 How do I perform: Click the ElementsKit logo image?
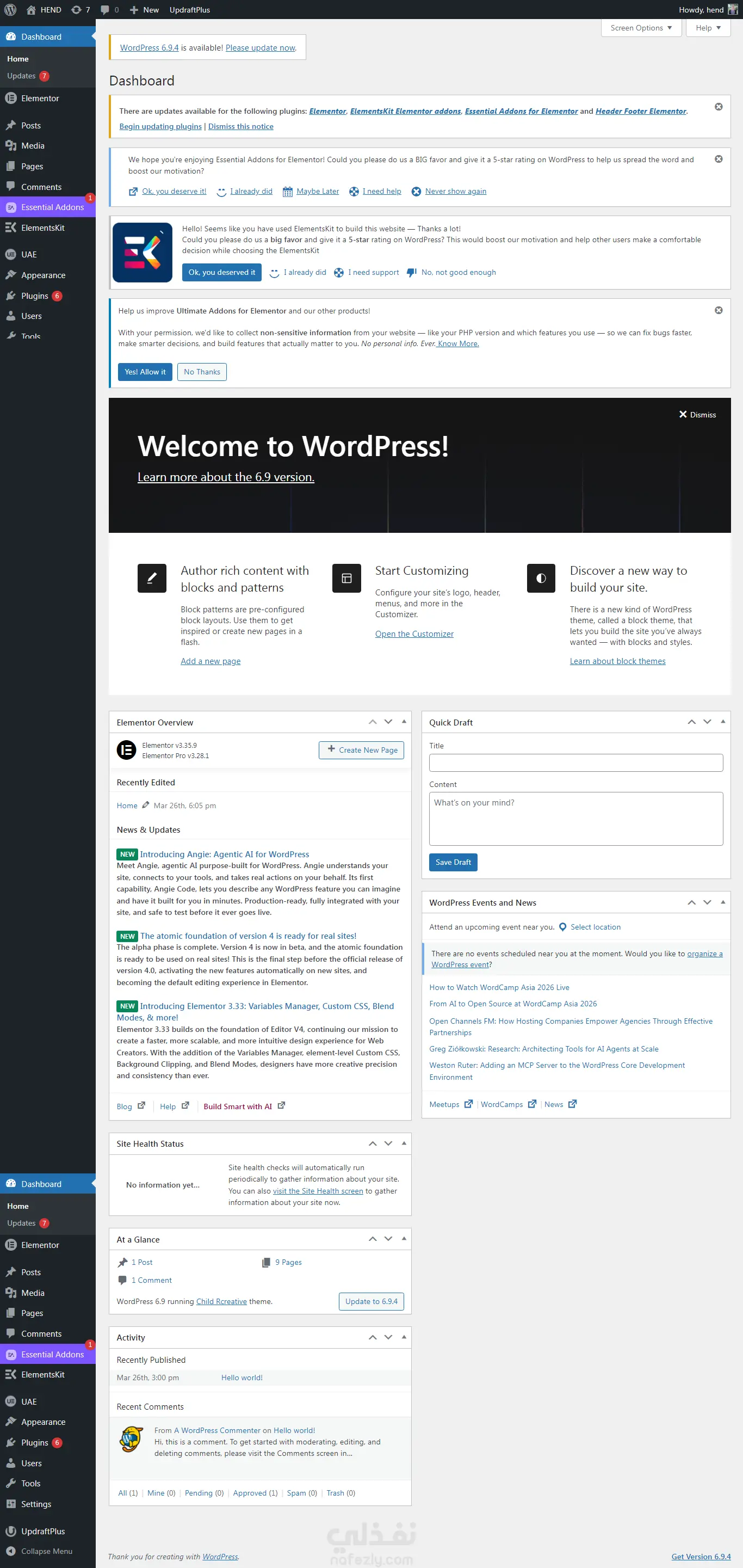pos(143,253)
